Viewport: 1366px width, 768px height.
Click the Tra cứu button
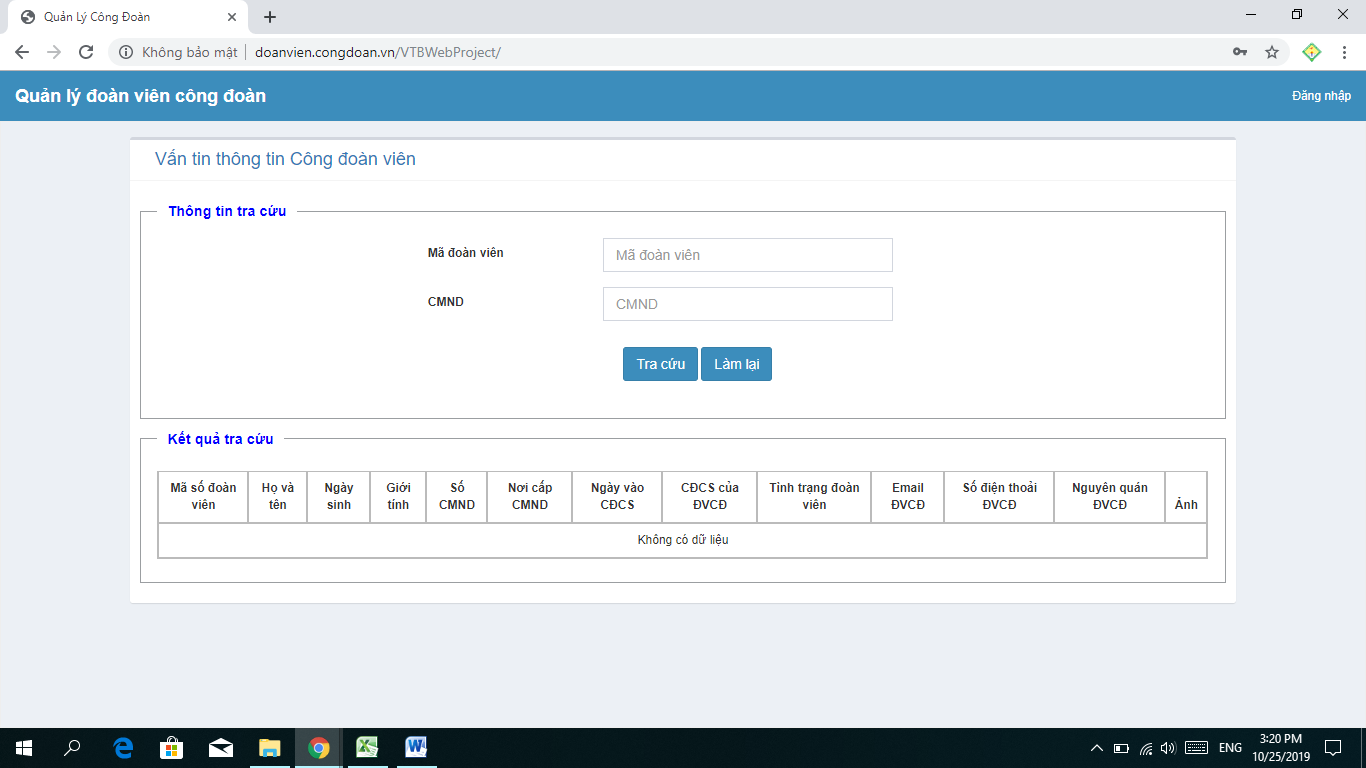[660, 364]
